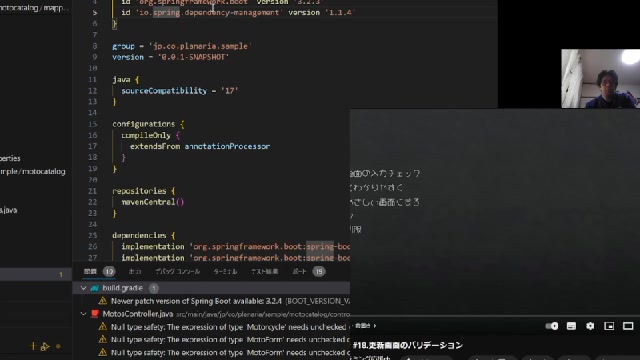Expand the chapter label arrow in video controls
Image resolution: width=640 pixels, height=360 pixels.
(x=375, y=326)
